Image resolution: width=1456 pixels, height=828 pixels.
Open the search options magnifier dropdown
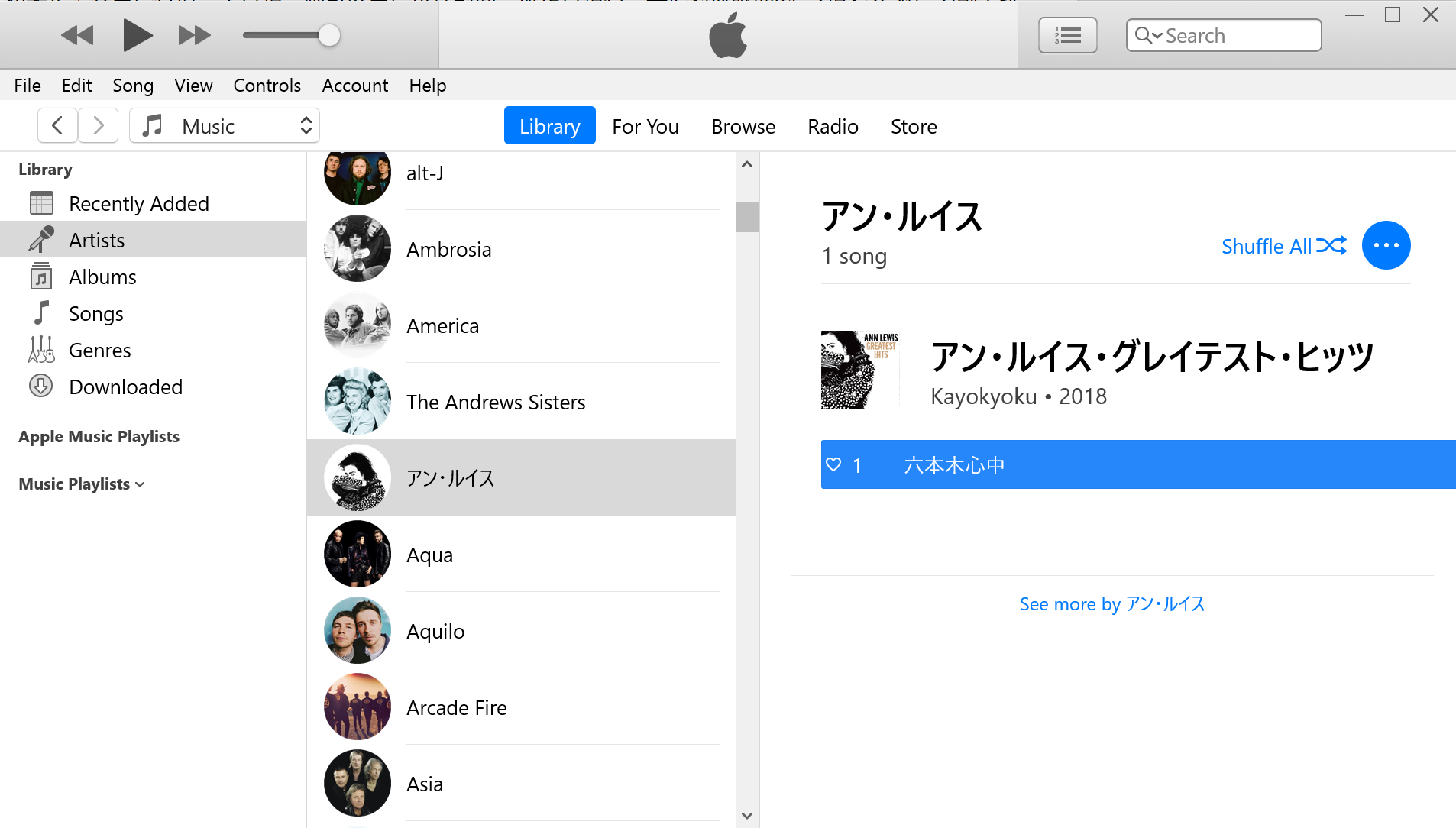click(x=1148, y=35)
